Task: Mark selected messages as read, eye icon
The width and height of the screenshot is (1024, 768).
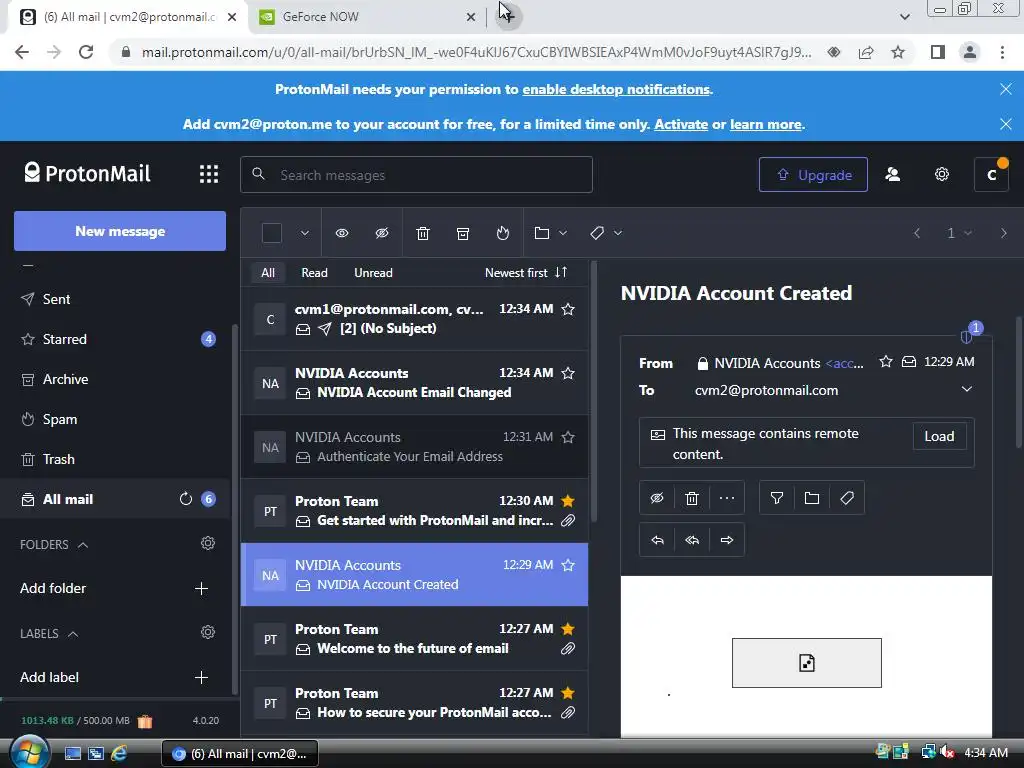Action: 342,233
